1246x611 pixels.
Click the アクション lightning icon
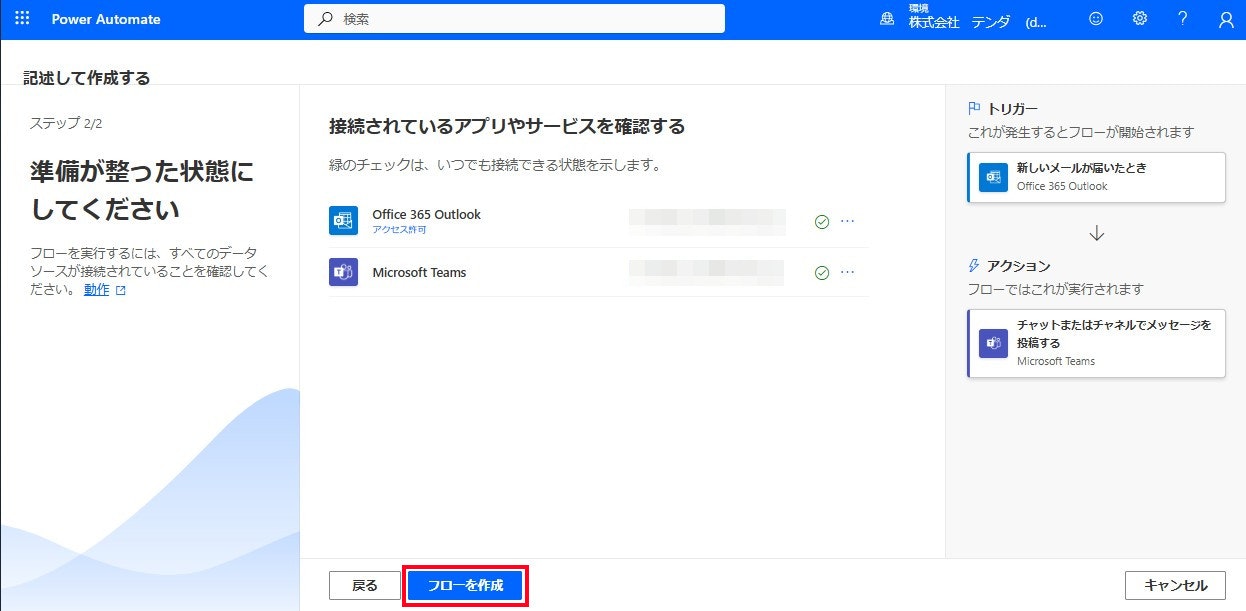pos(974,266)
